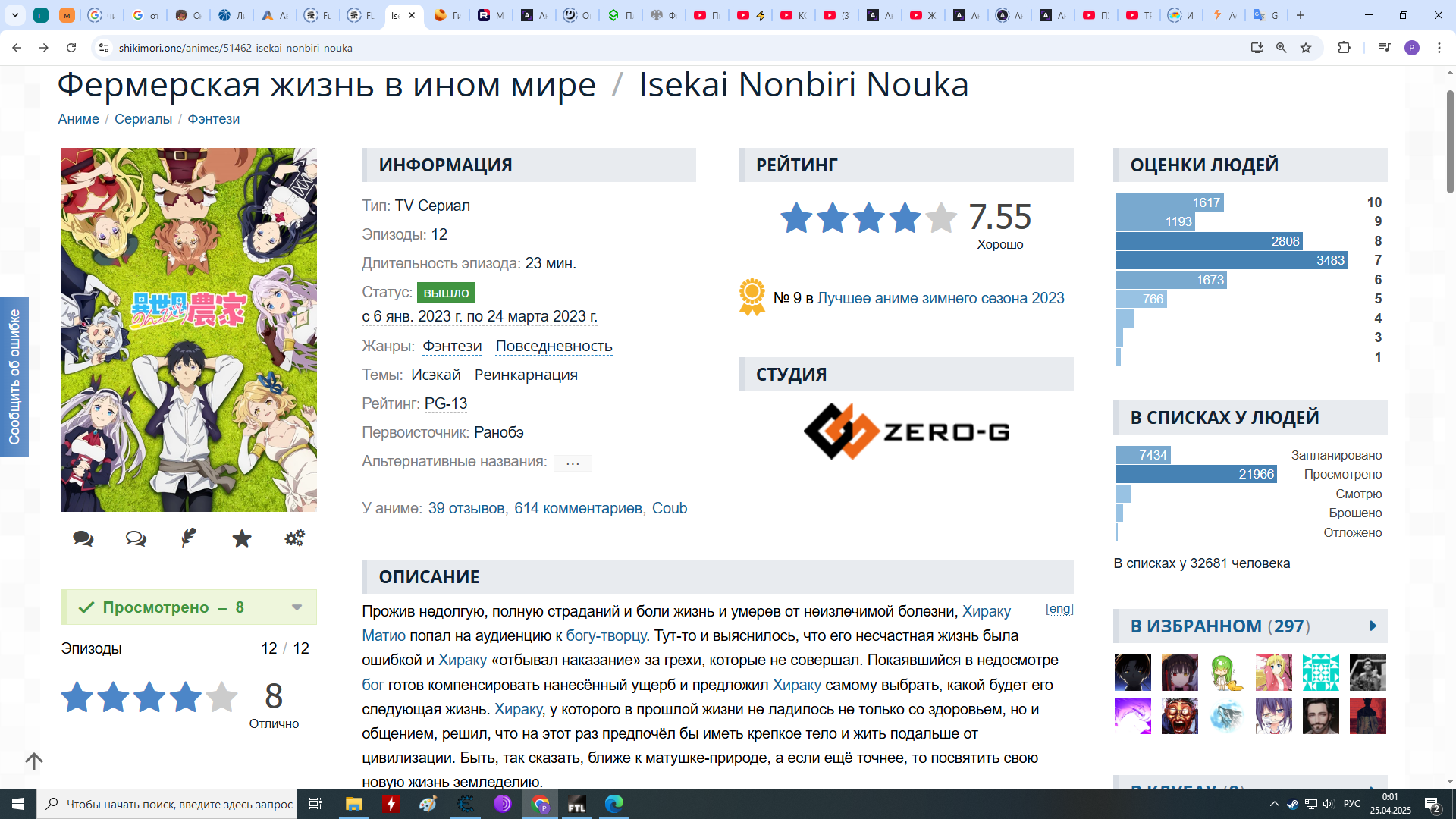Open Лучшее аниме зимнего сезона 2023 link
1456x819 pixels.
(941, 299)
